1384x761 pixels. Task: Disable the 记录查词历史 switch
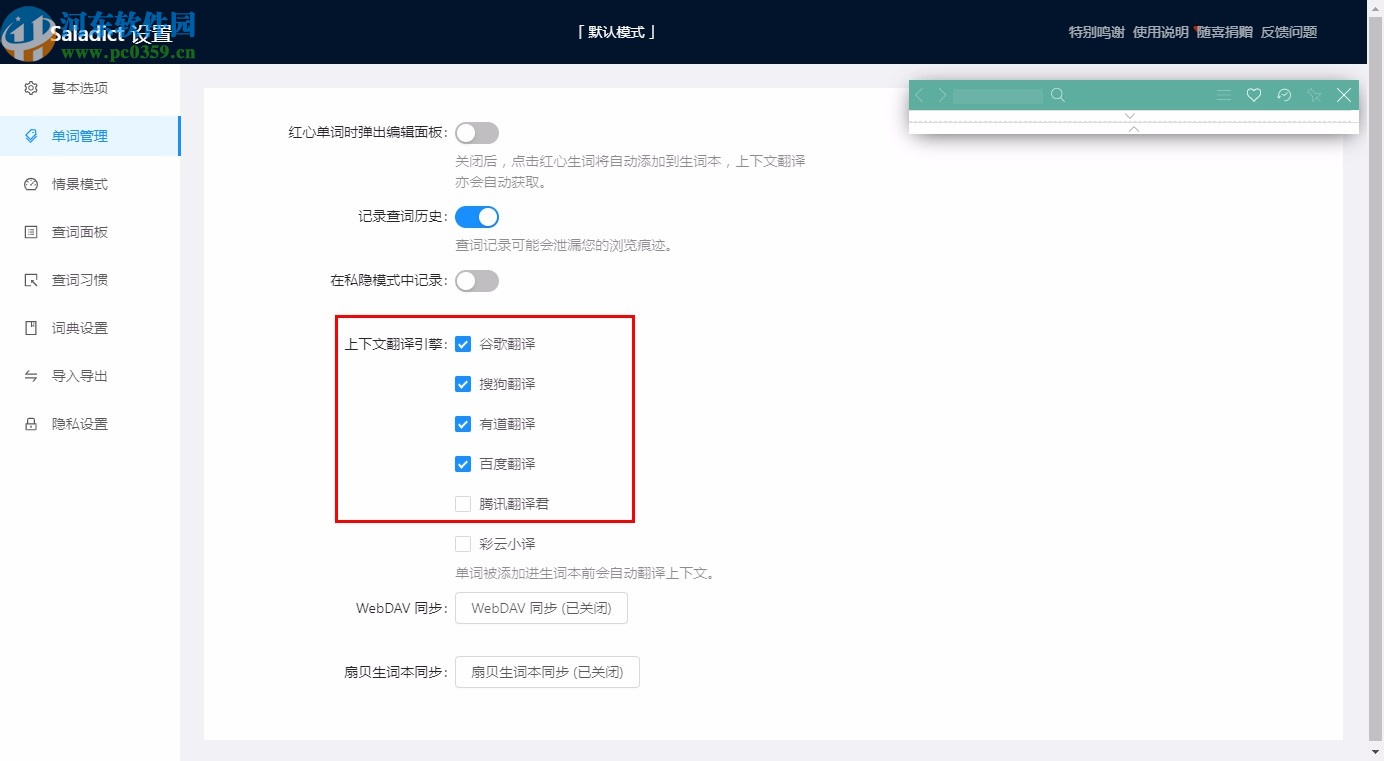tap(477, 216)
